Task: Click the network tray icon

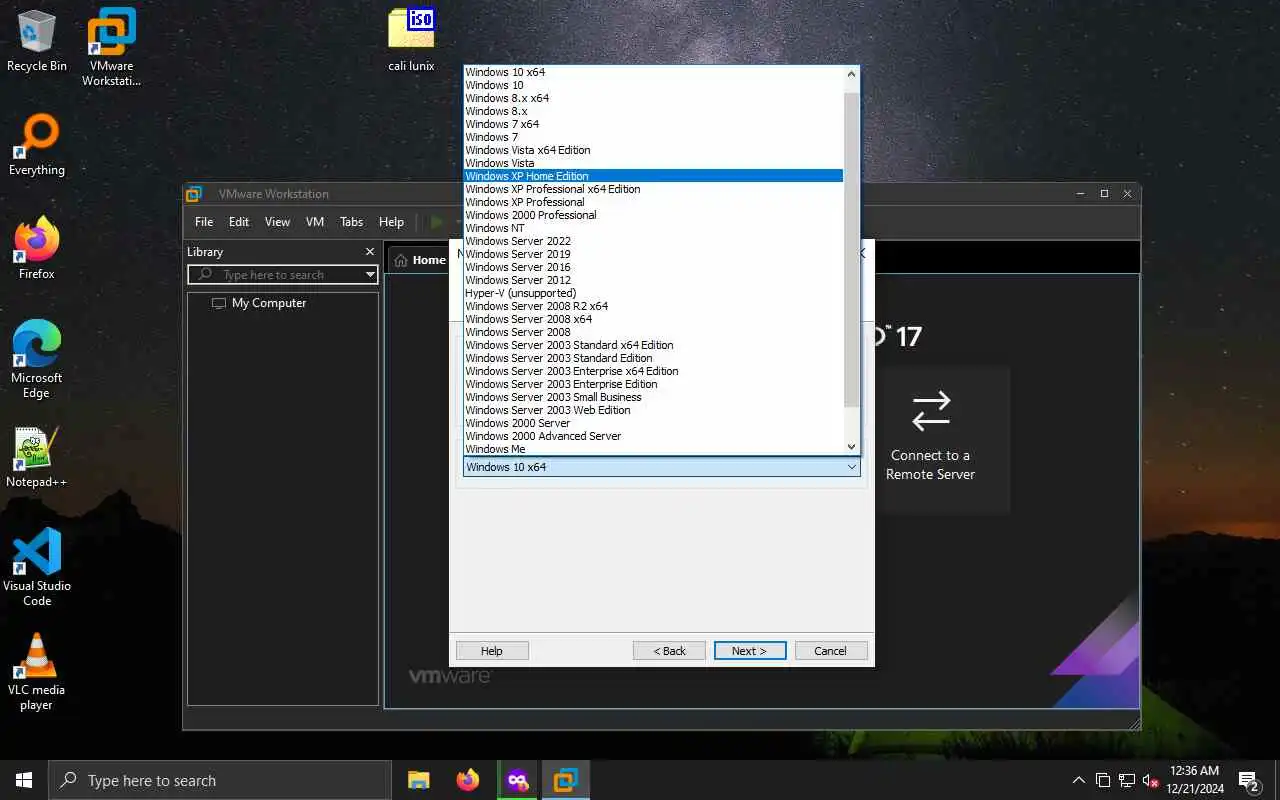Action: (x=1126, y=780)
